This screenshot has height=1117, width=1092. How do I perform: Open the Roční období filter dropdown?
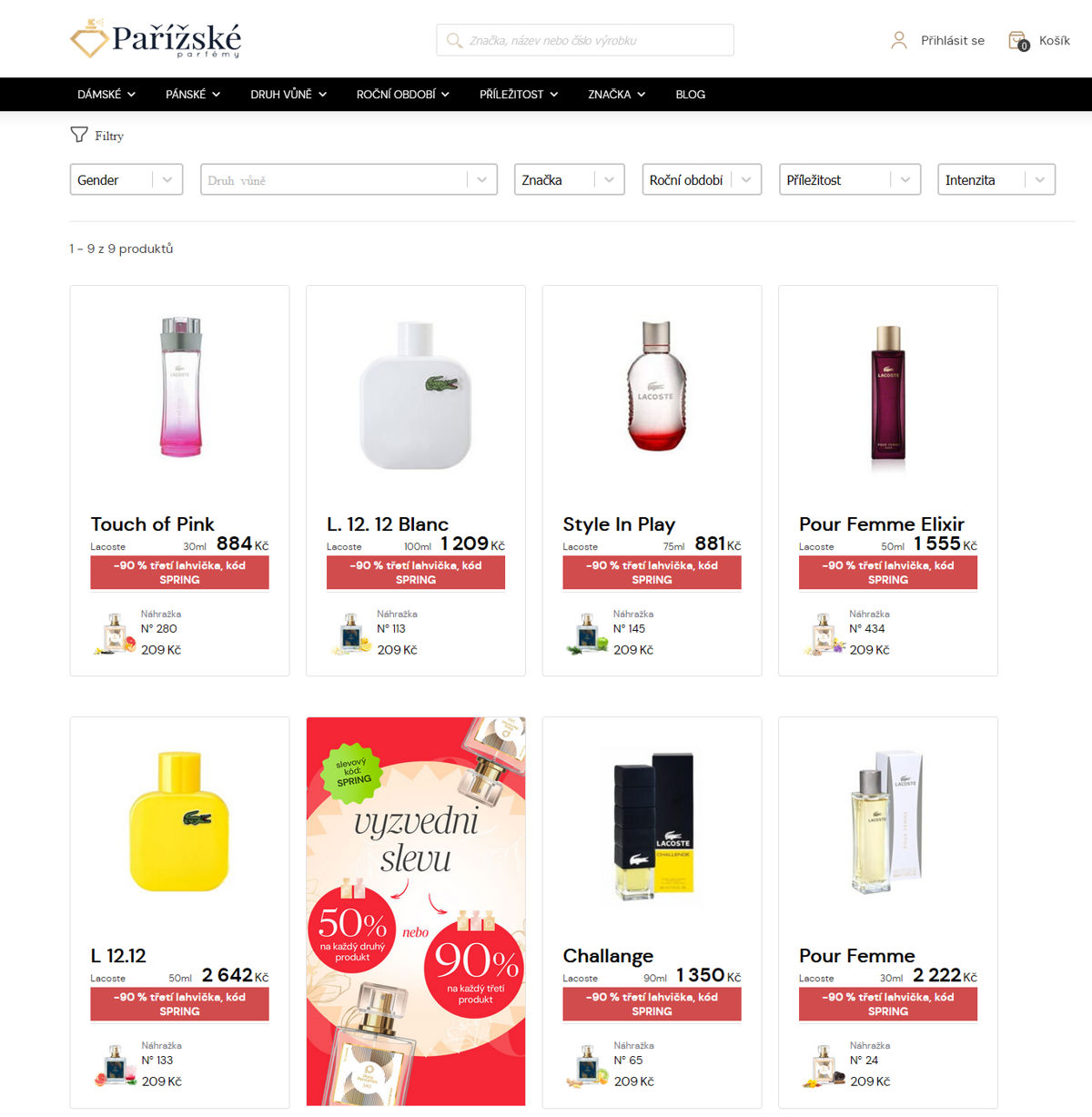coord(702,179)
